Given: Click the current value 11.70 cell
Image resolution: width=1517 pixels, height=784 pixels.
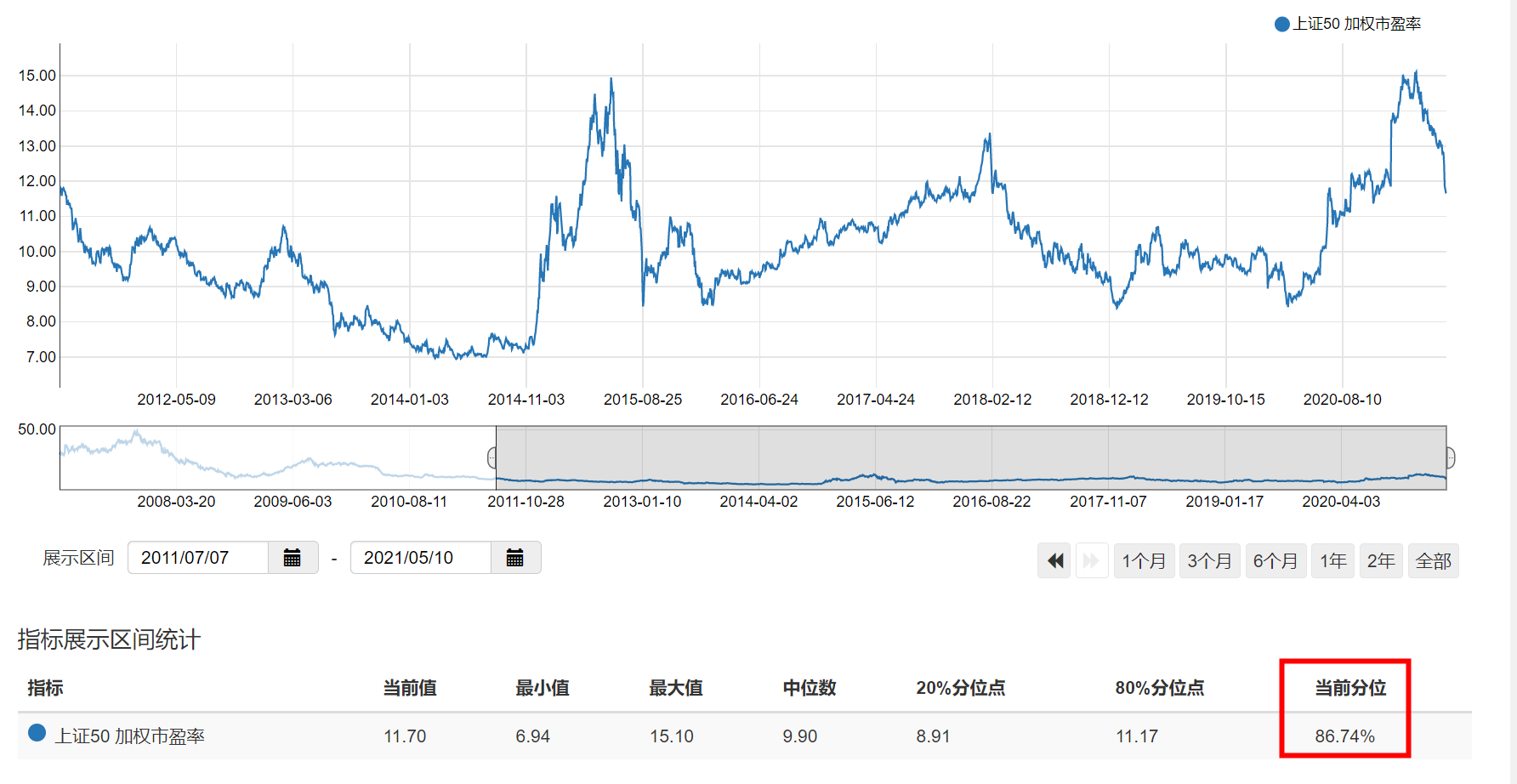Looking at the screenshot, I should [405, 736].
